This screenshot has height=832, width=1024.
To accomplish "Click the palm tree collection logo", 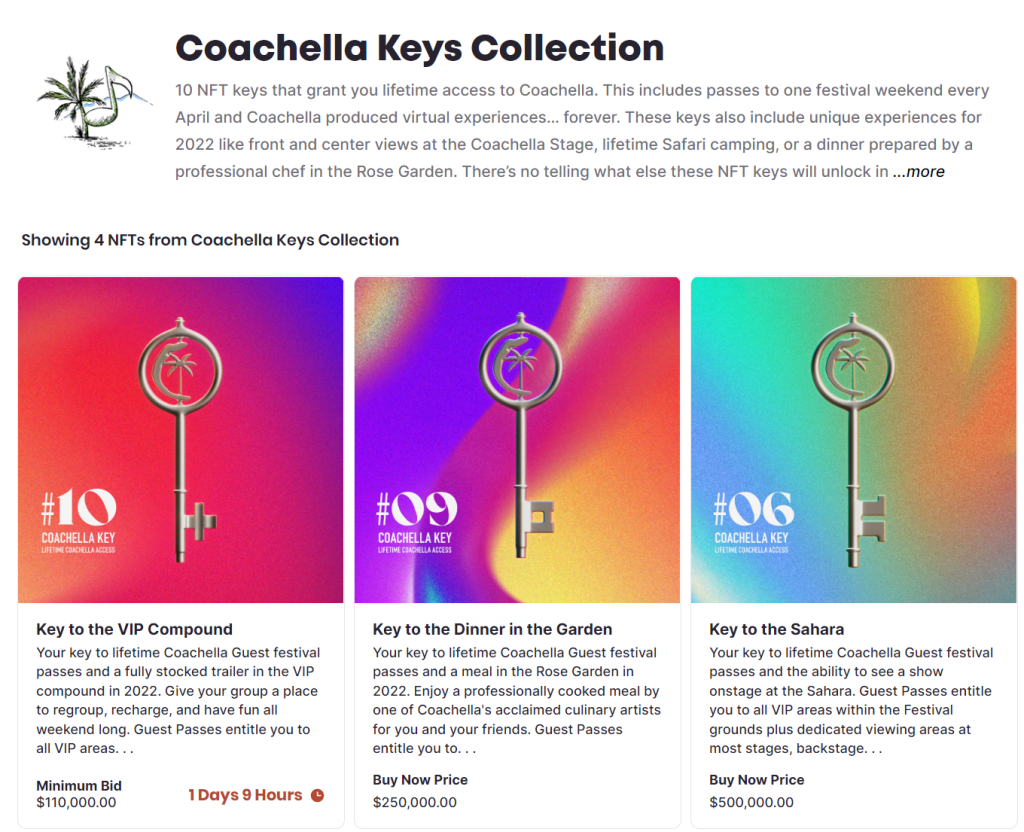I will pos(87,98).
